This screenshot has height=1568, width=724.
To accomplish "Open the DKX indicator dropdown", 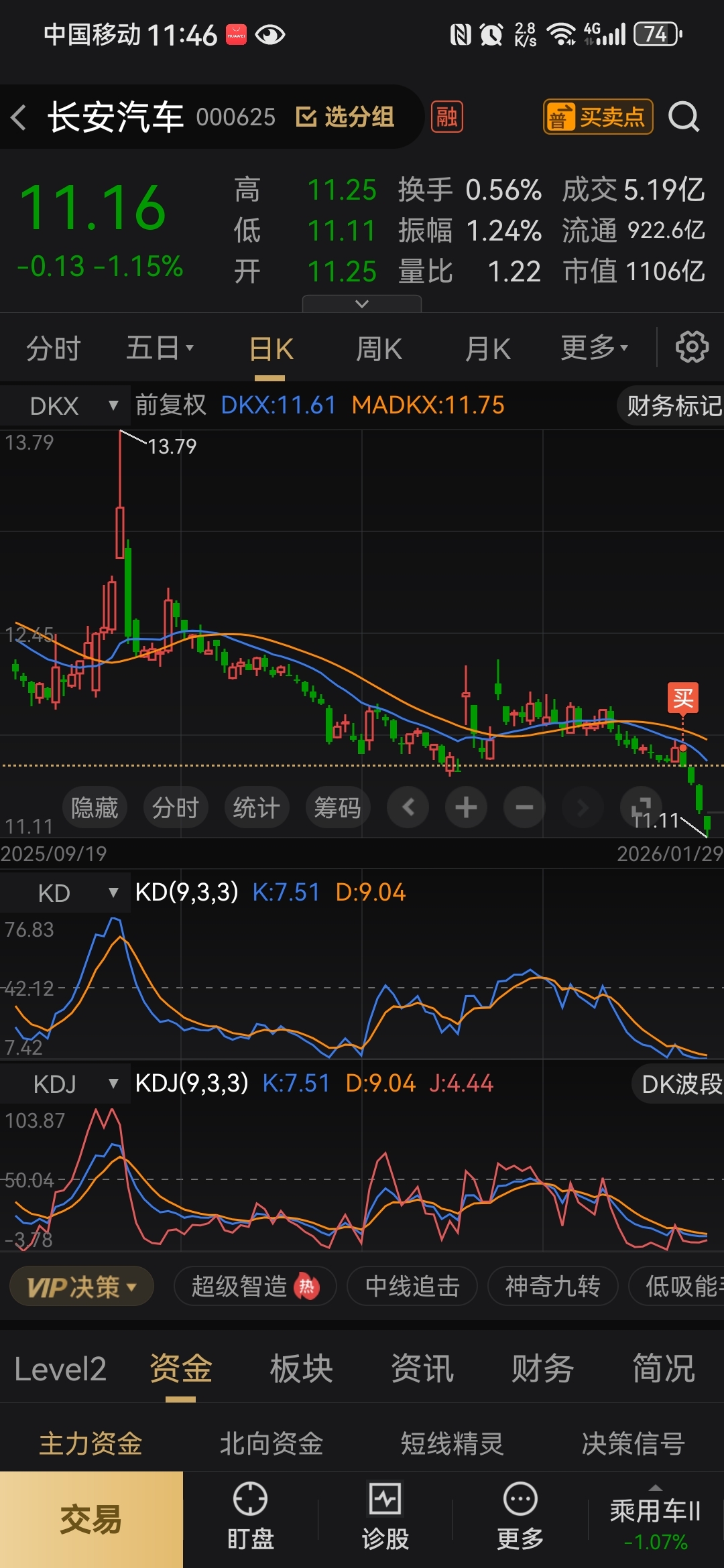I will click(x=65, y=405).
